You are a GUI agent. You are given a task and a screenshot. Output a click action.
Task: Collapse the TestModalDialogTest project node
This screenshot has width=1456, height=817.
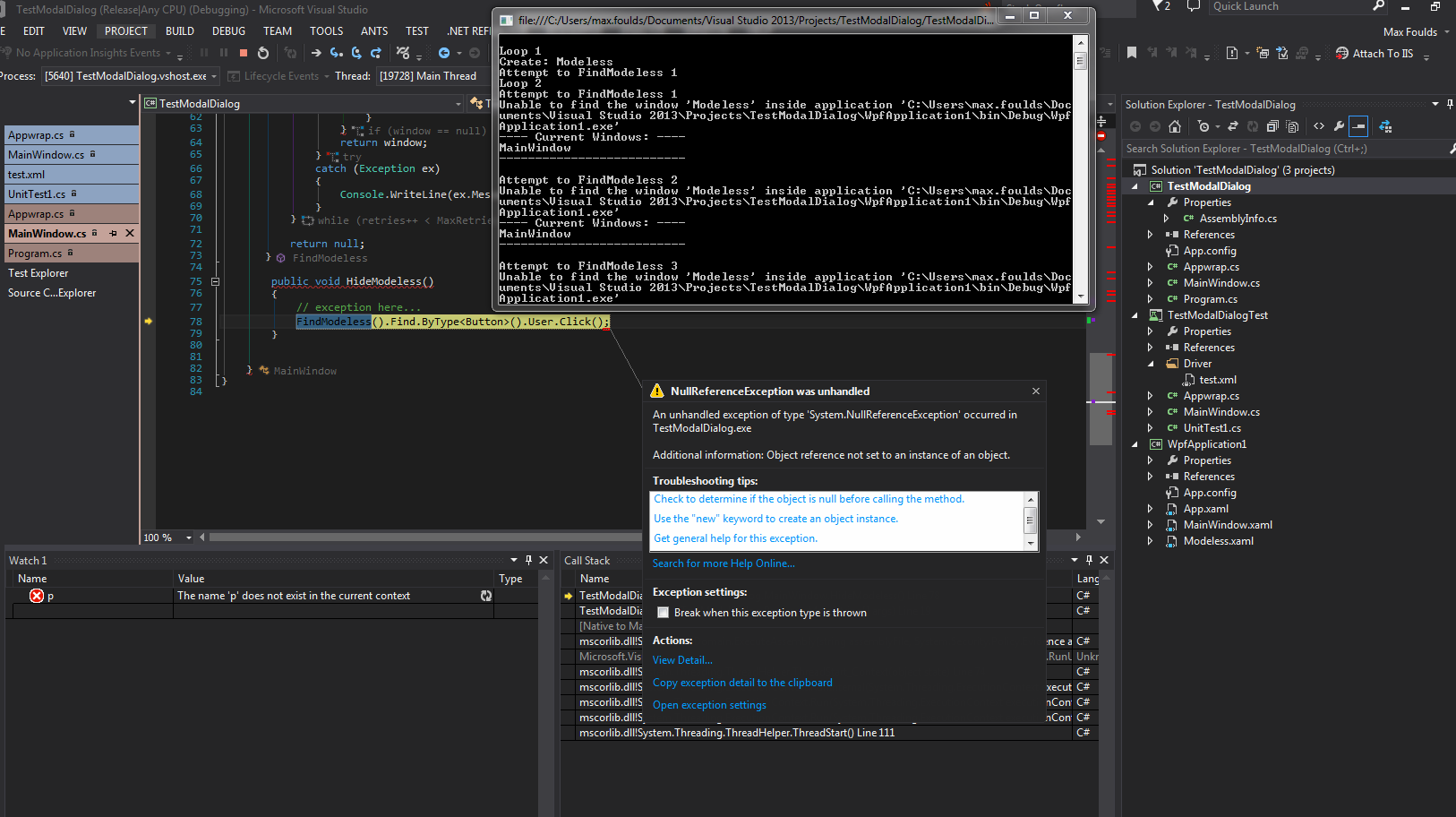coord(1135,315)
